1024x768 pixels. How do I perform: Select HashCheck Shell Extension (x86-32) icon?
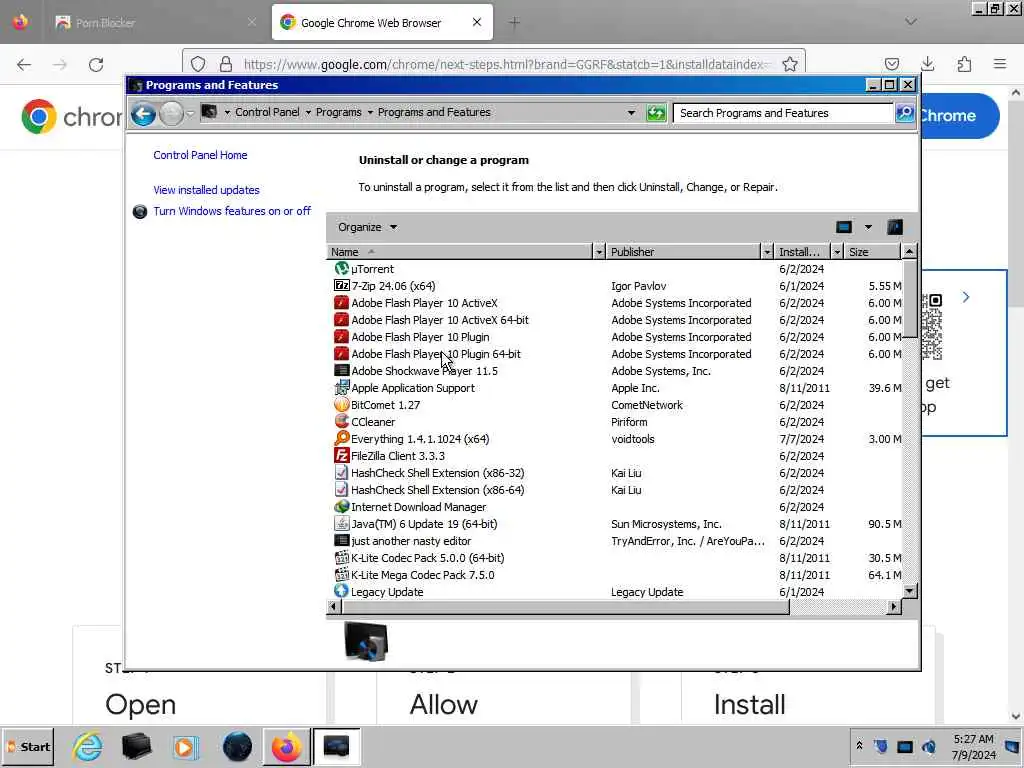click(341, 472)
